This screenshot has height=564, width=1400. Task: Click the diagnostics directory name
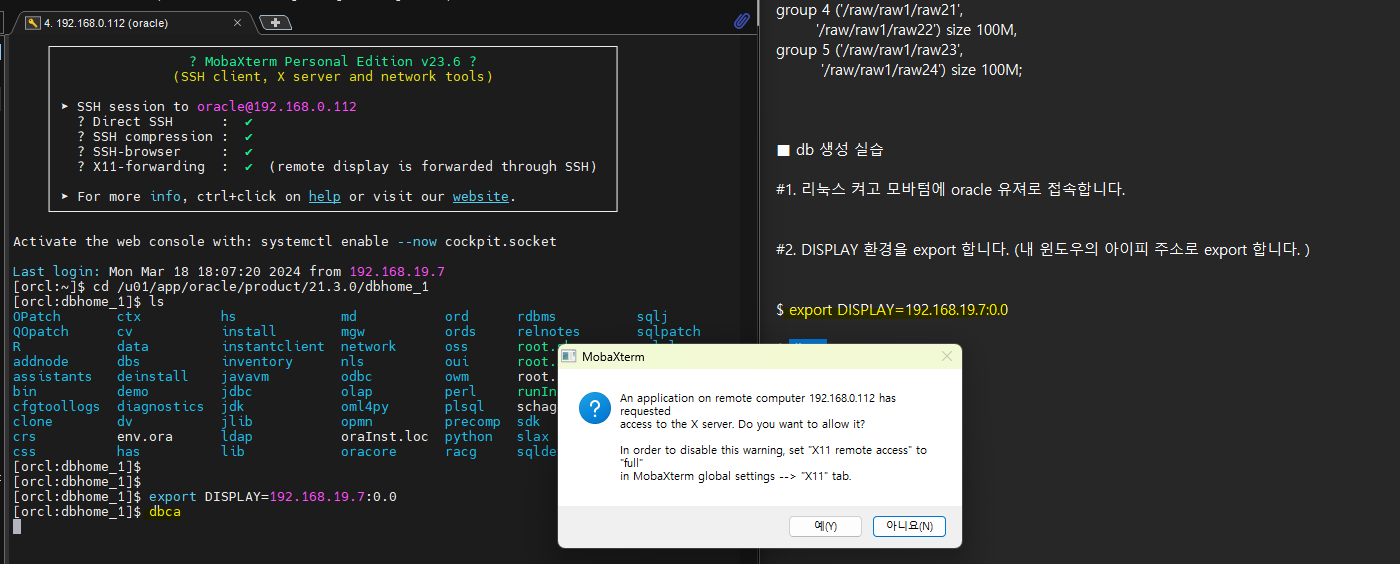[161, 407]
